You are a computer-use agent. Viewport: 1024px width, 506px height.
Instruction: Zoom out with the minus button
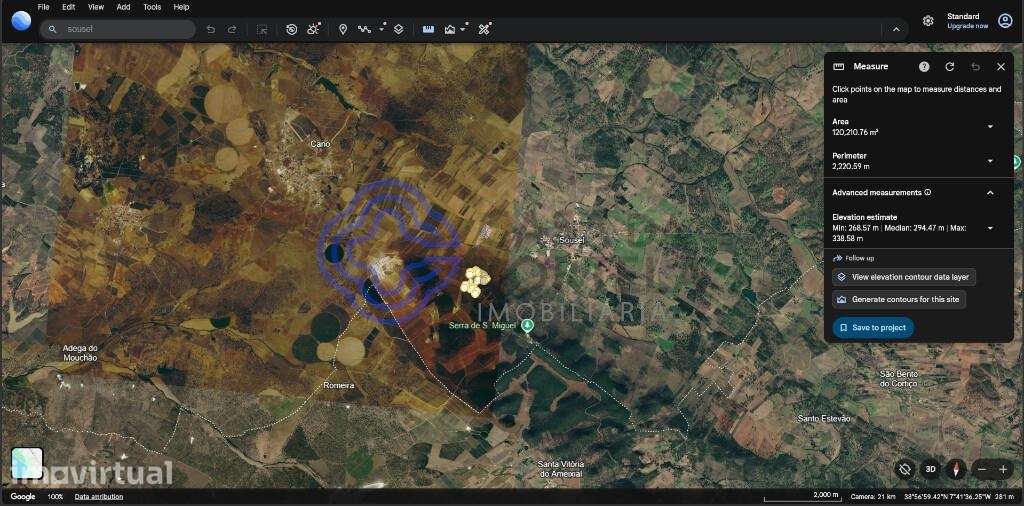(982, 469)
